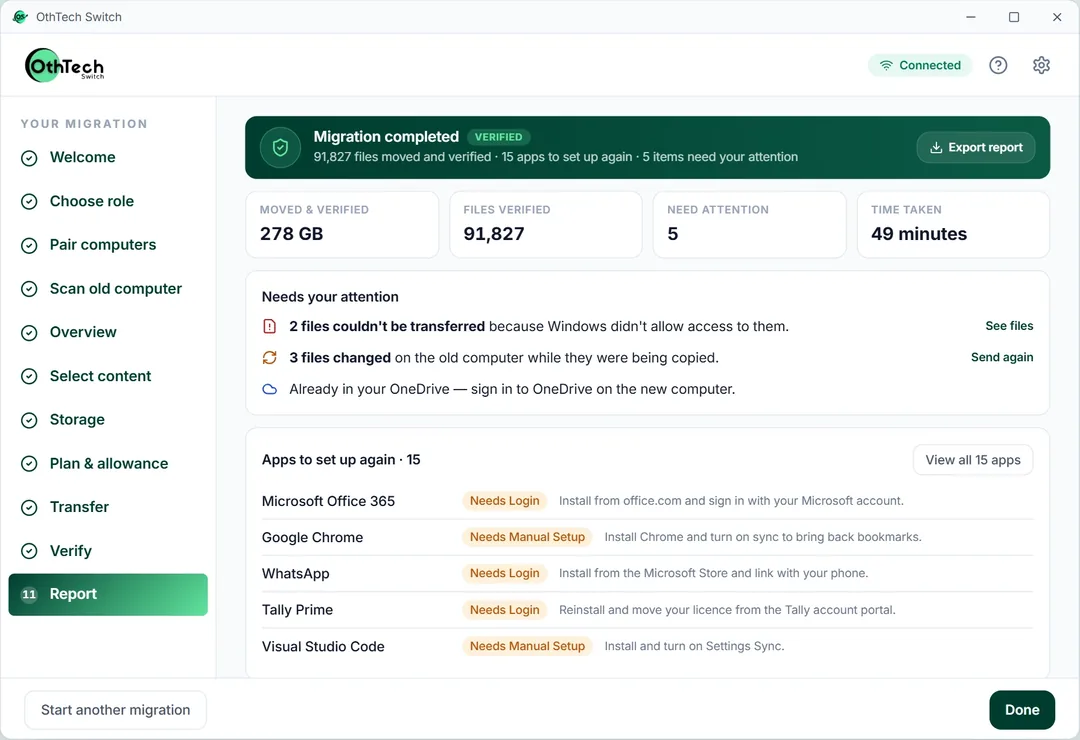Click Needs Login badge for Tally Prime
1080x740 pixels.
[x=505, y=610]
